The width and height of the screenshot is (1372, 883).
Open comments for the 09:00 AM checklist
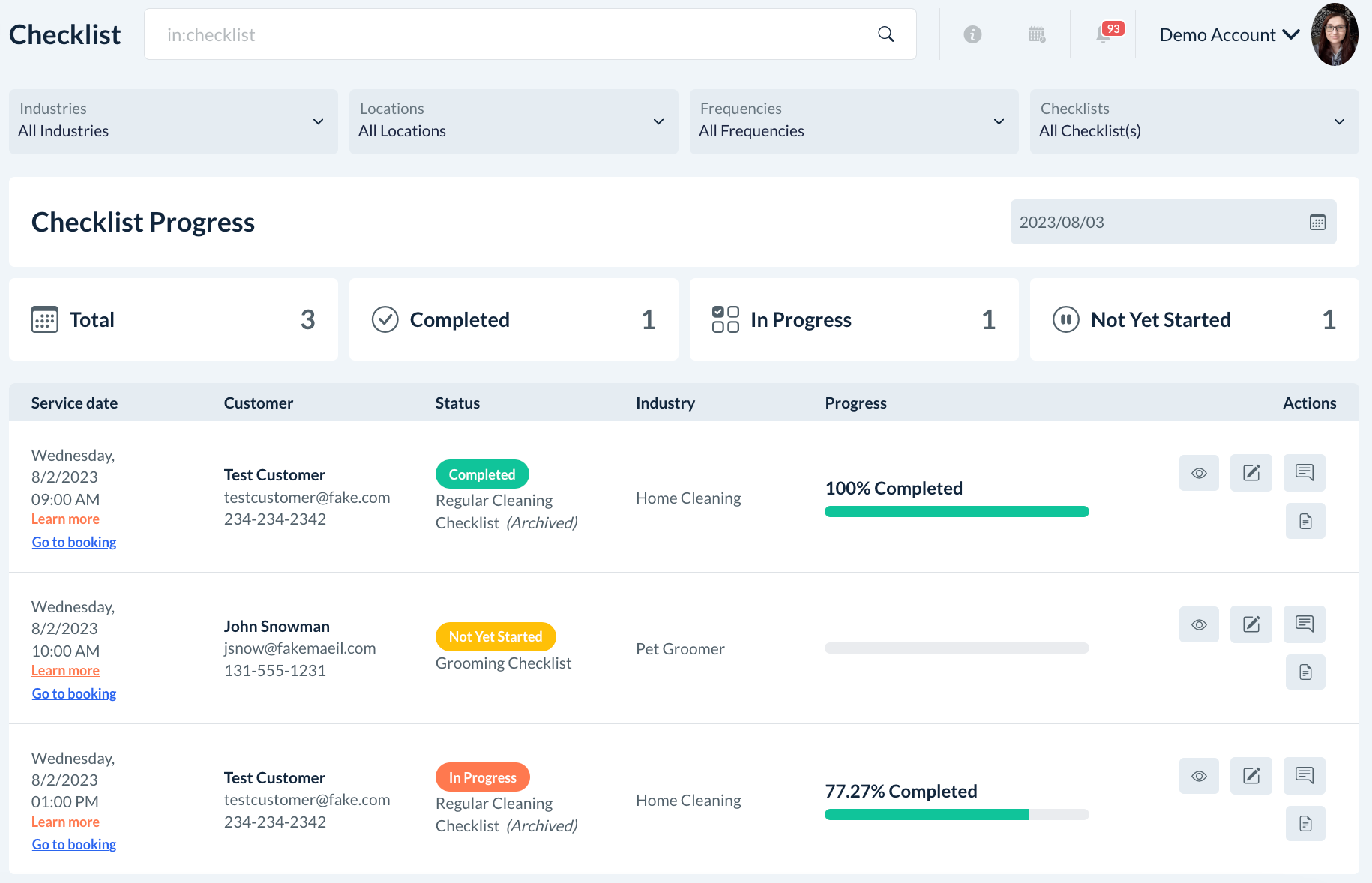(1304, 473)
